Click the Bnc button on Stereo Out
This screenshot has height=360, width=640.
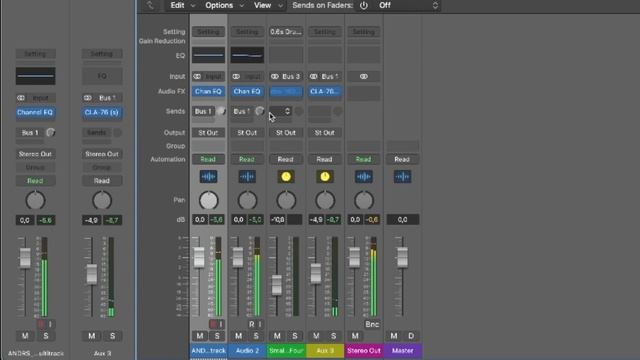click(372, 324)
